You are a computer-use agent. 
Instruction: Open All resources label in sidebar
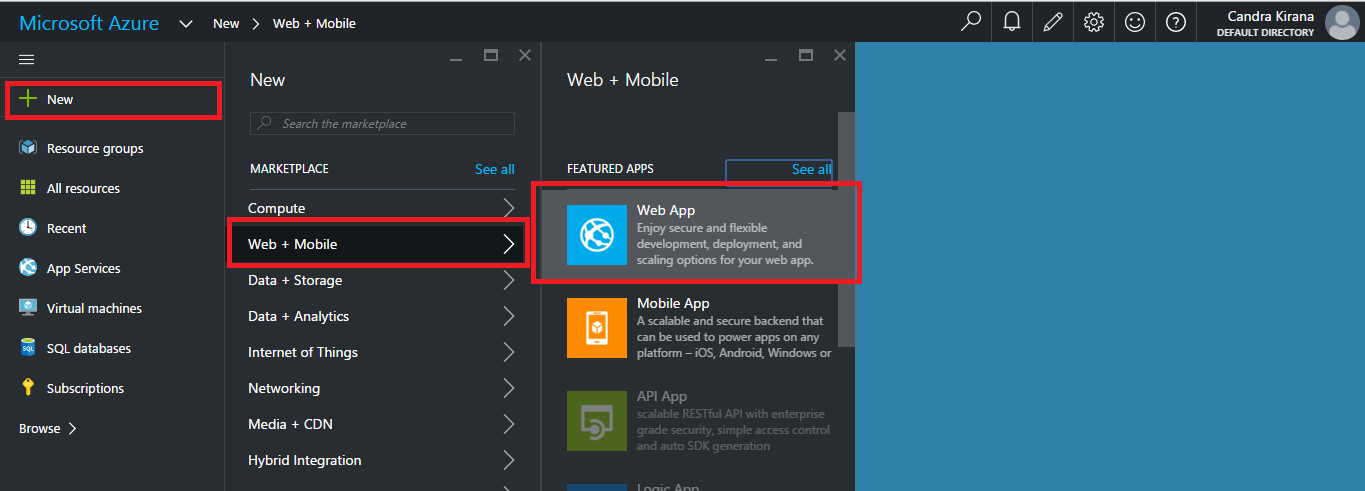[83, 188]
